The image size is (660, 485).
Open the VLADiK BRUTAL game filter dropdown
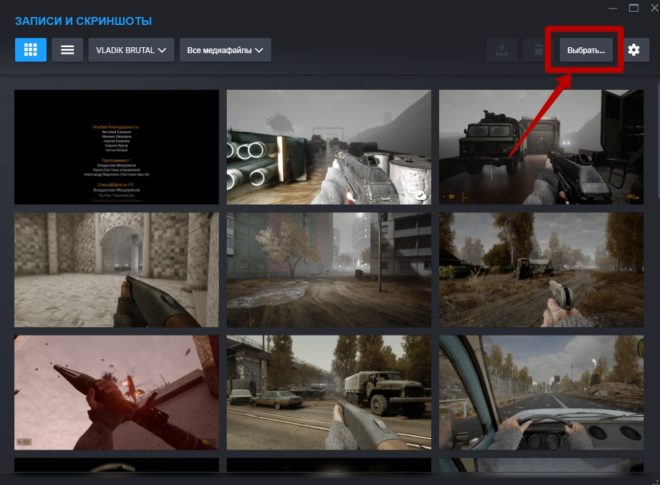click(131, 50)
